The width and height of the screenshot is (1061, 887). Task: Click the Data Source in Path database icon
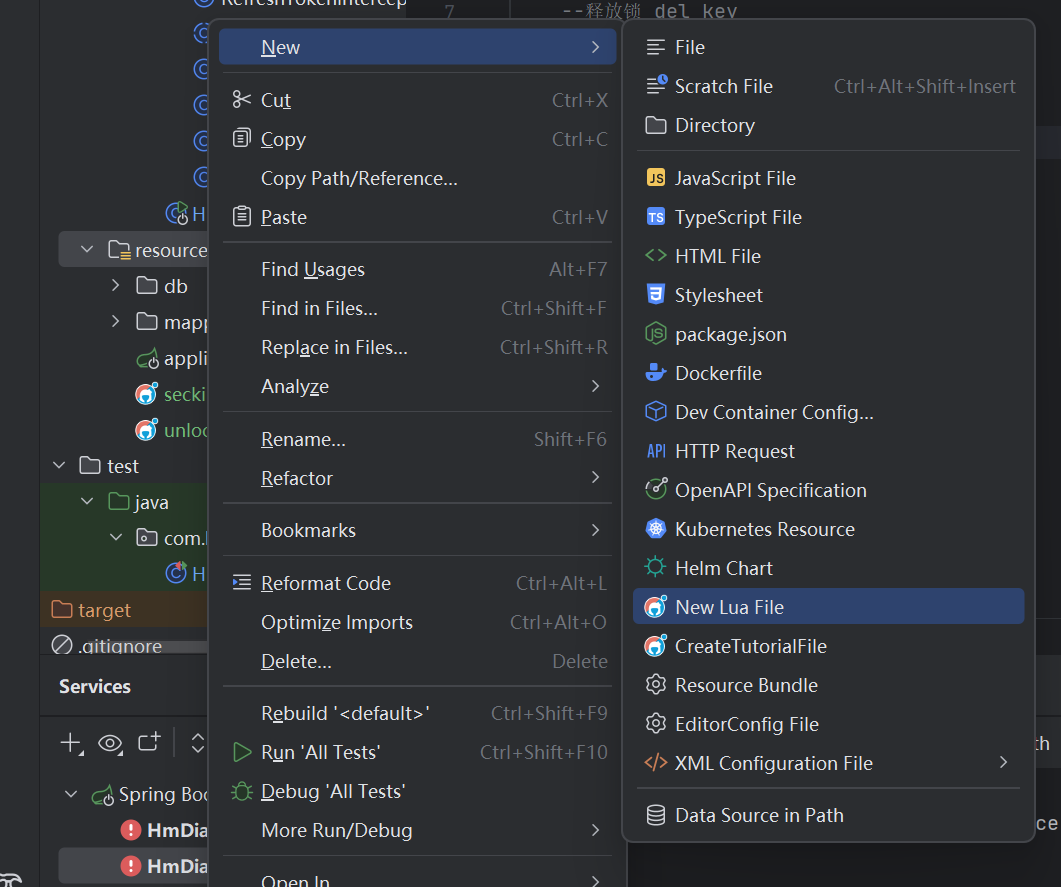[x=655, y=815]
